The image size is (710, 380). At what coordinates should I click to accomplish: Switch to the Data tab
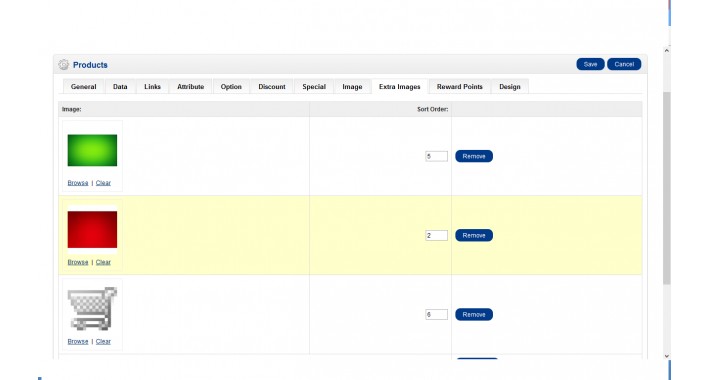pos(120,87)
